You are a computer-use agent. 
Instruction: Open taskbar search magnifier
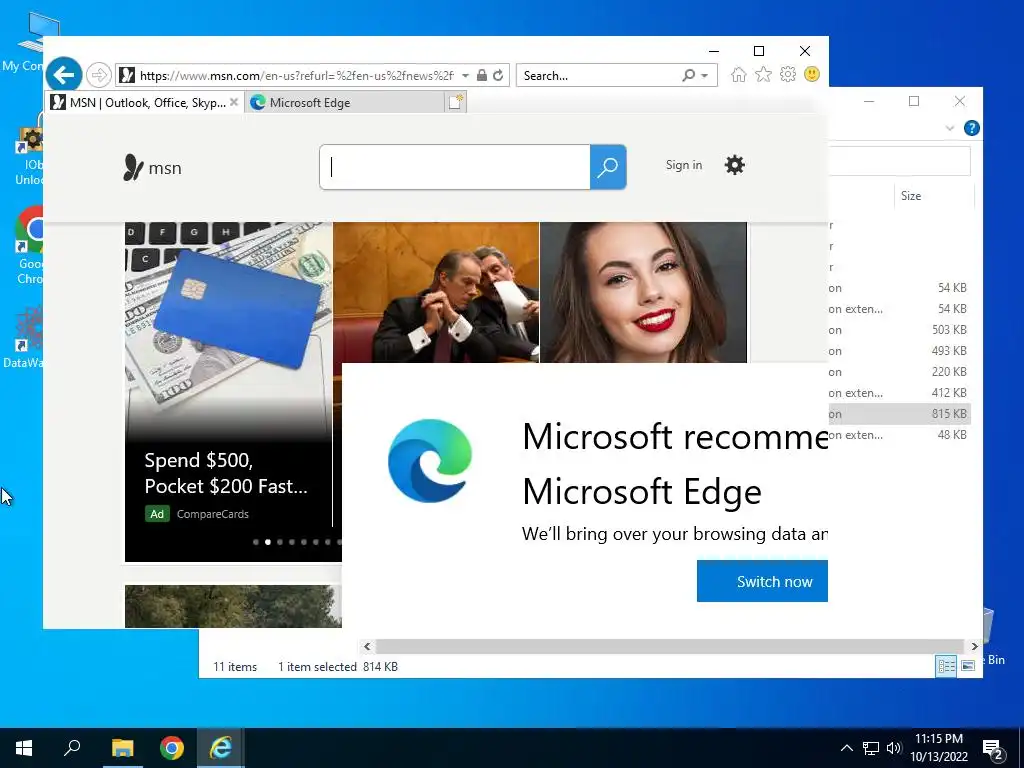pos(72,748)
